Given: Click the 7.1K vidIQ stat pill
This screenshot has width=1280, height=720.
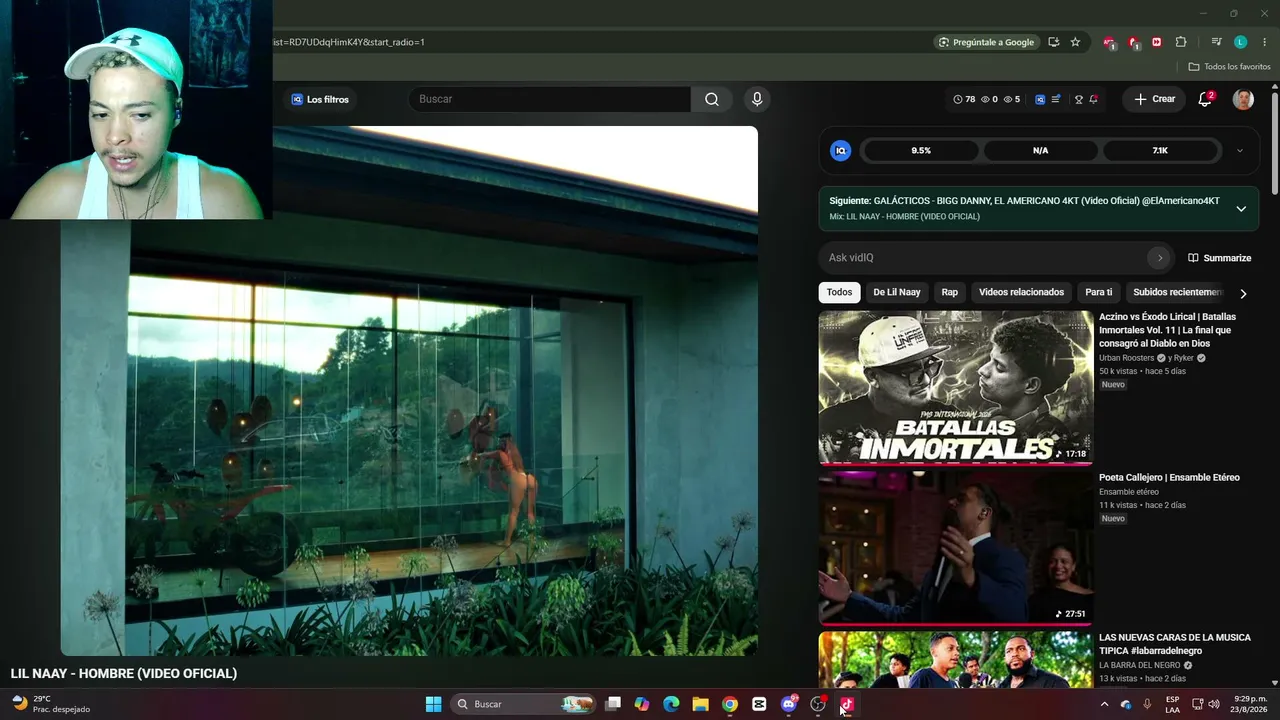Looking at the screenshot, I should point(1160,150).
